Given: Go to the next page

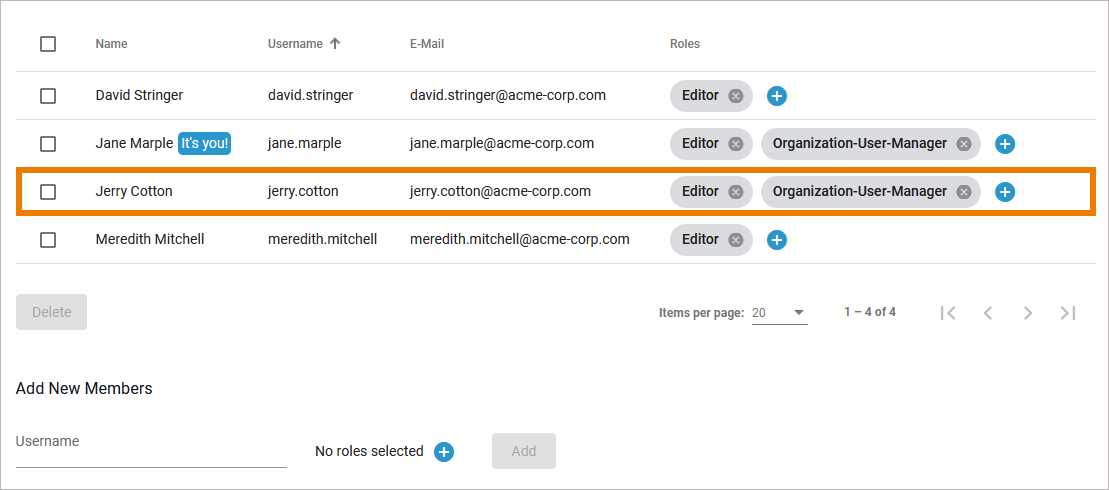Looking at the screenshot, I should (1028, 313).
